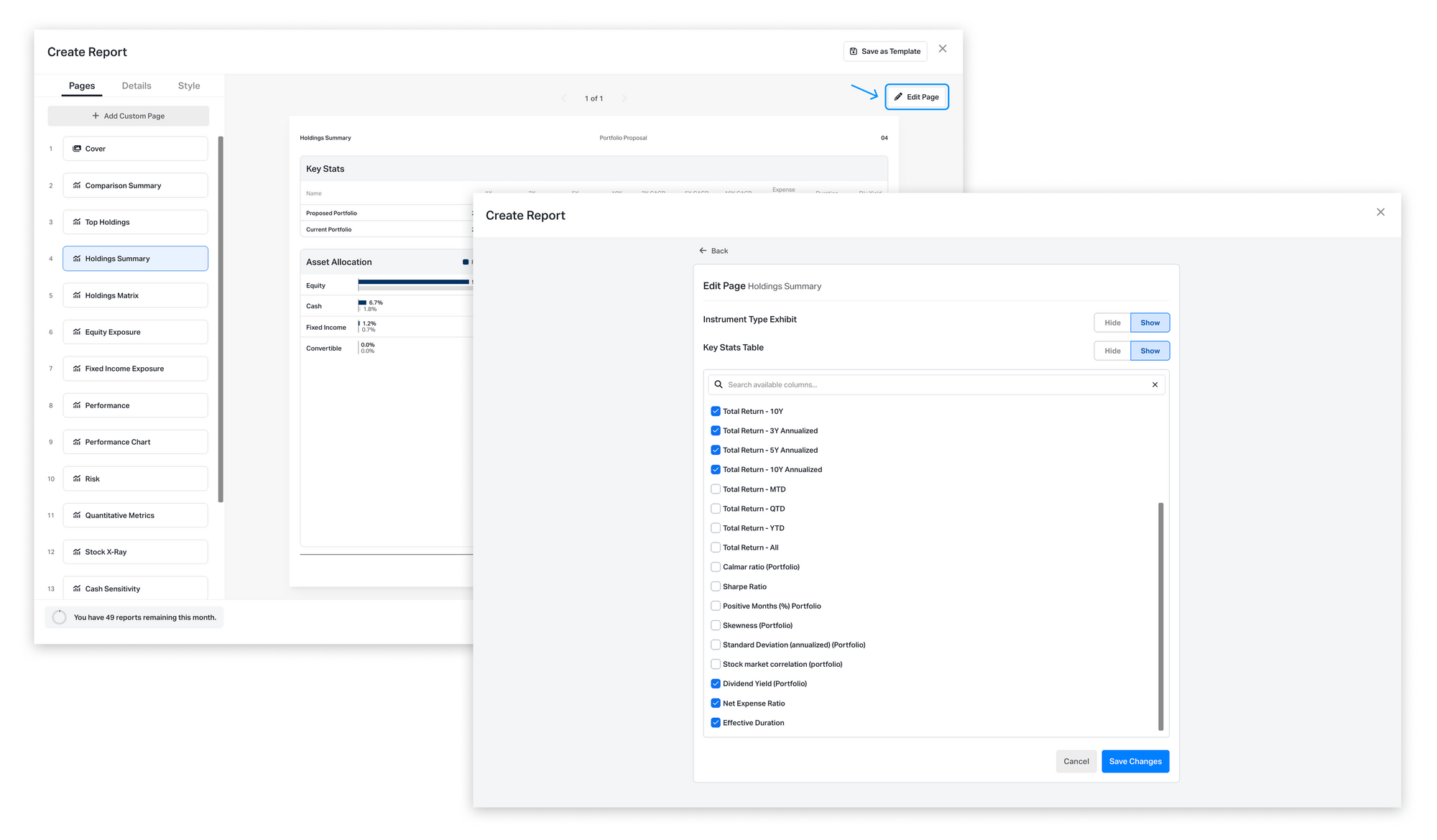Click the column list scrollbar
Image resolution: width=1437 pixels, height=840 pixels.
tap(1160, 616)
